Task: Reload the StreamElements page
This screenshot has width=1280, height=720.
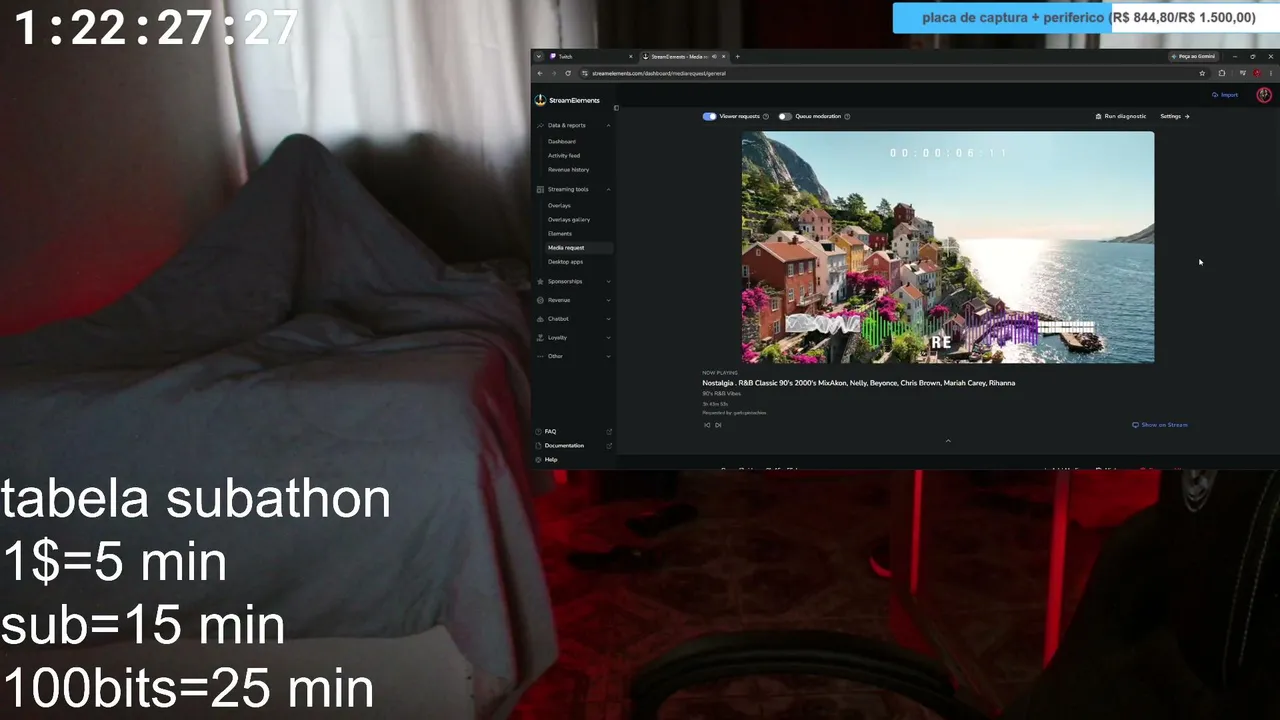Action: pos(568,73)
